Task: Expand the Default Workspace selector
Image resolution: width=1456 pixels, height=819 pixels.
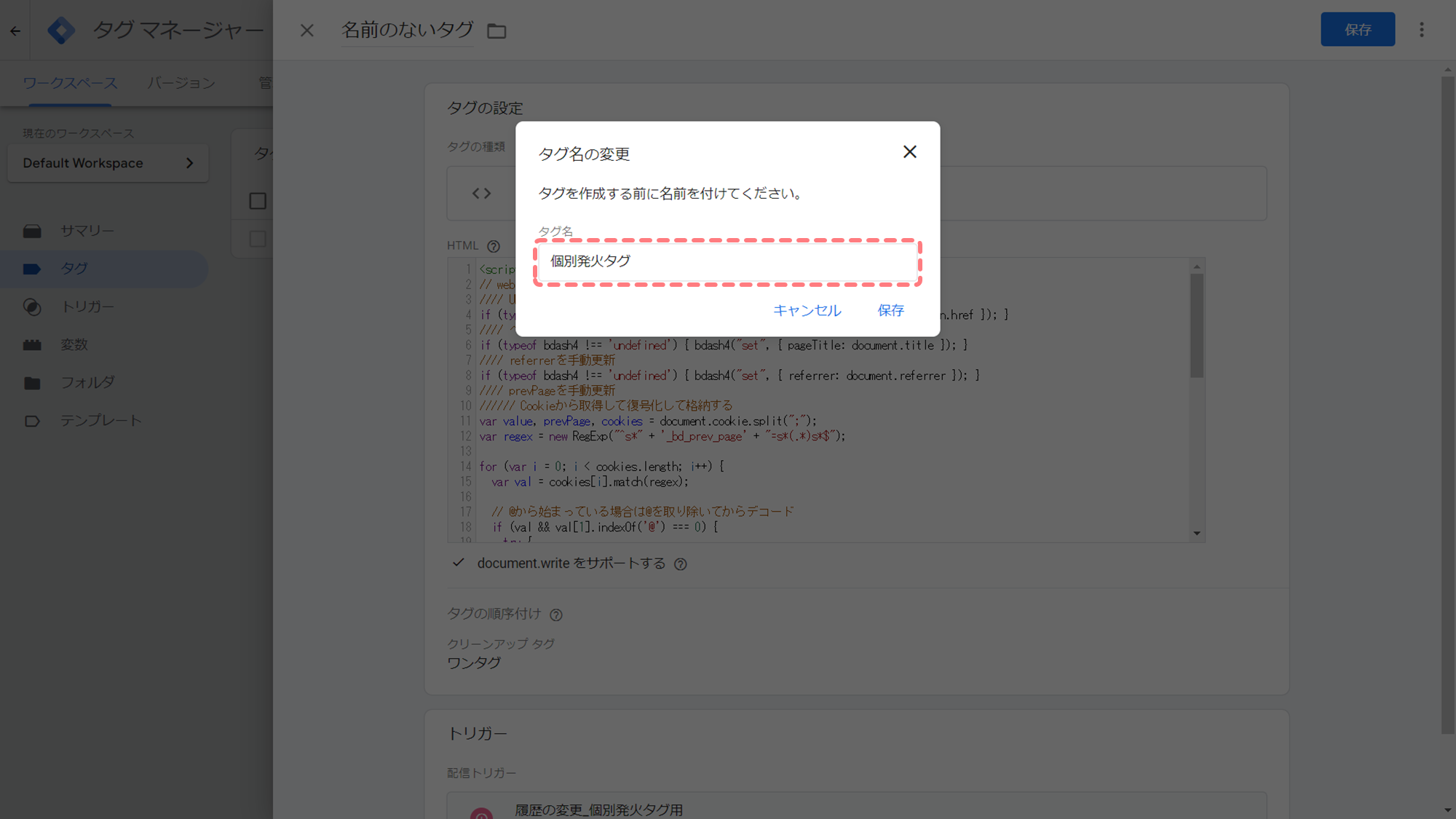Action: 108,163
